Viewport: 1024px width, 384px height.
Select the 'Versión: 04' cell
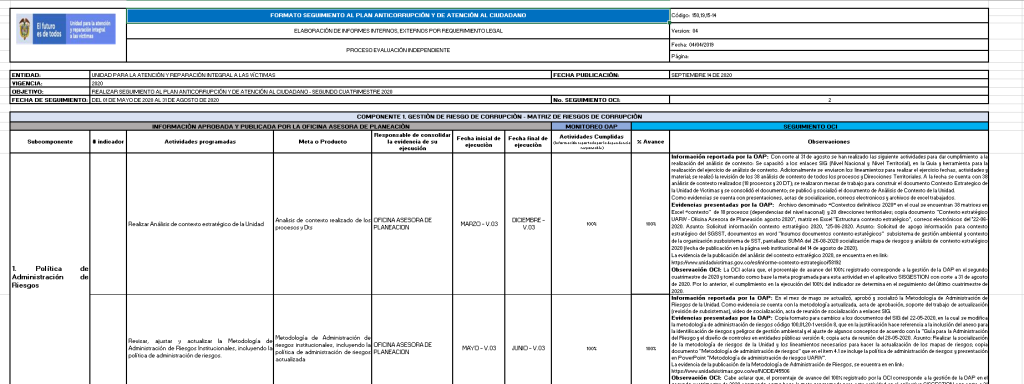click(x=829, y=31)
